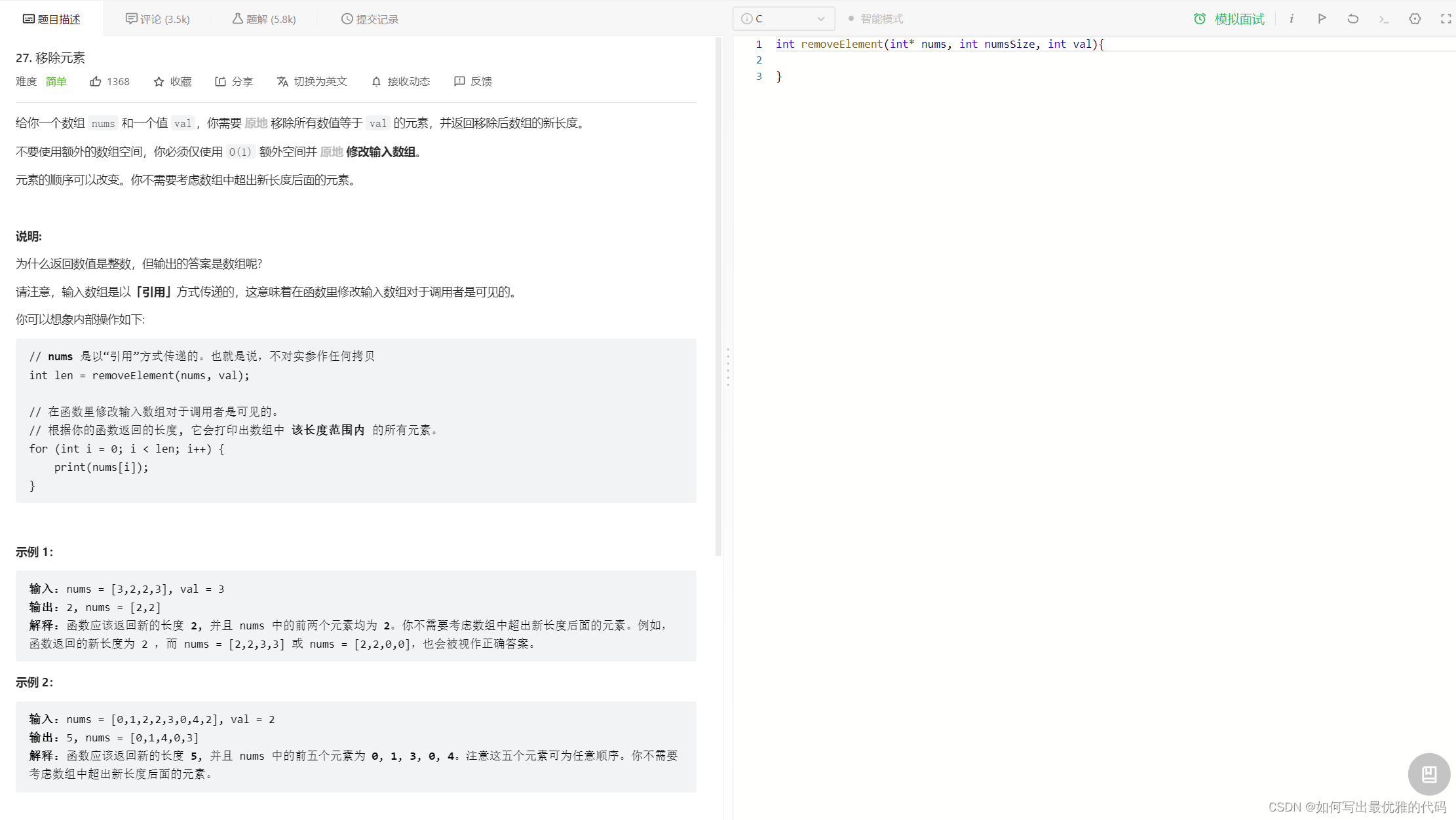The width and height of the screenshot is (1456, 820).
Task: Click the description panel scrollbar
Action: coord(719,297)
